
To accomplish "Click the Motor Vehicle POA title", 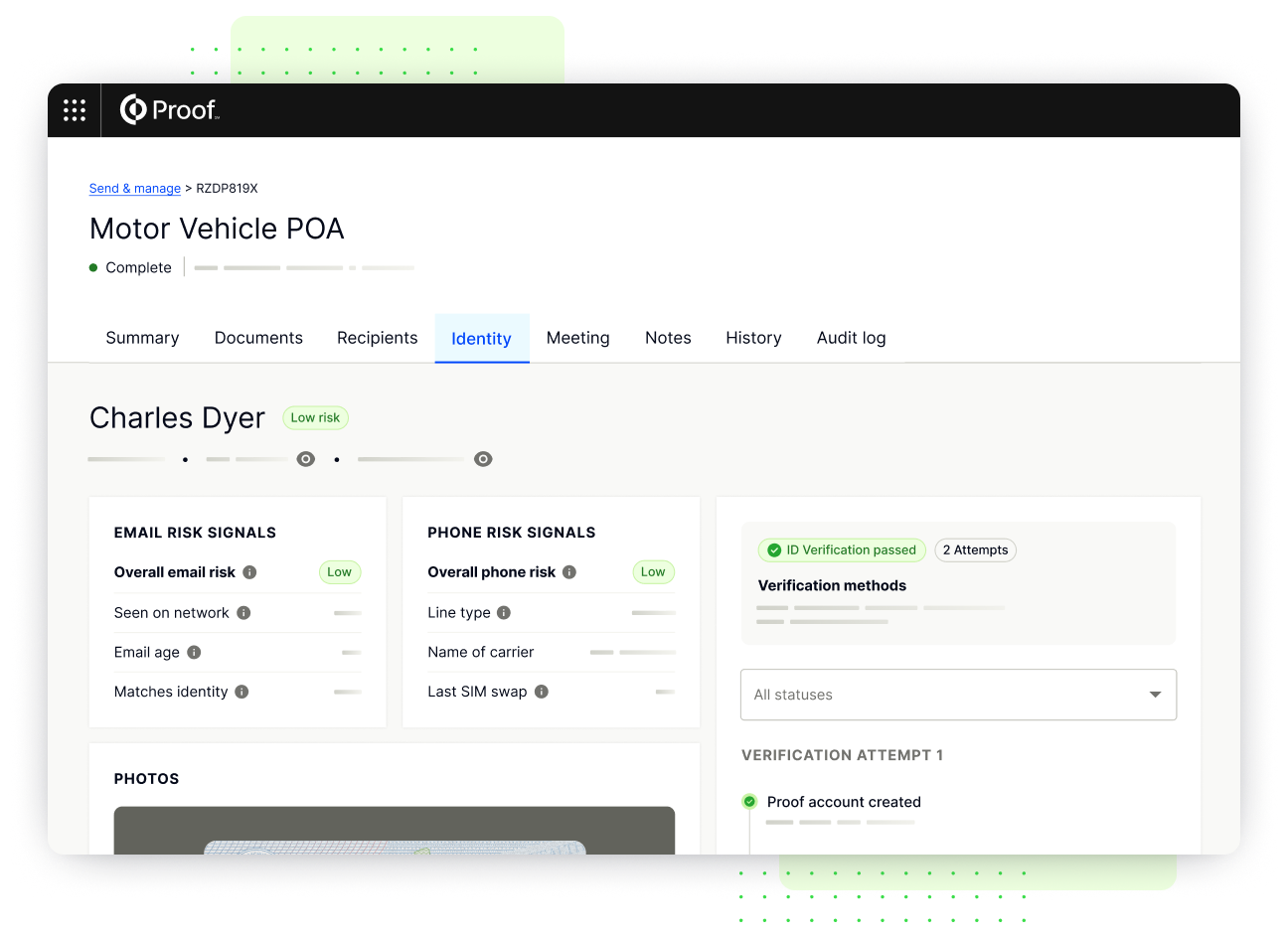I will point(217,229).
